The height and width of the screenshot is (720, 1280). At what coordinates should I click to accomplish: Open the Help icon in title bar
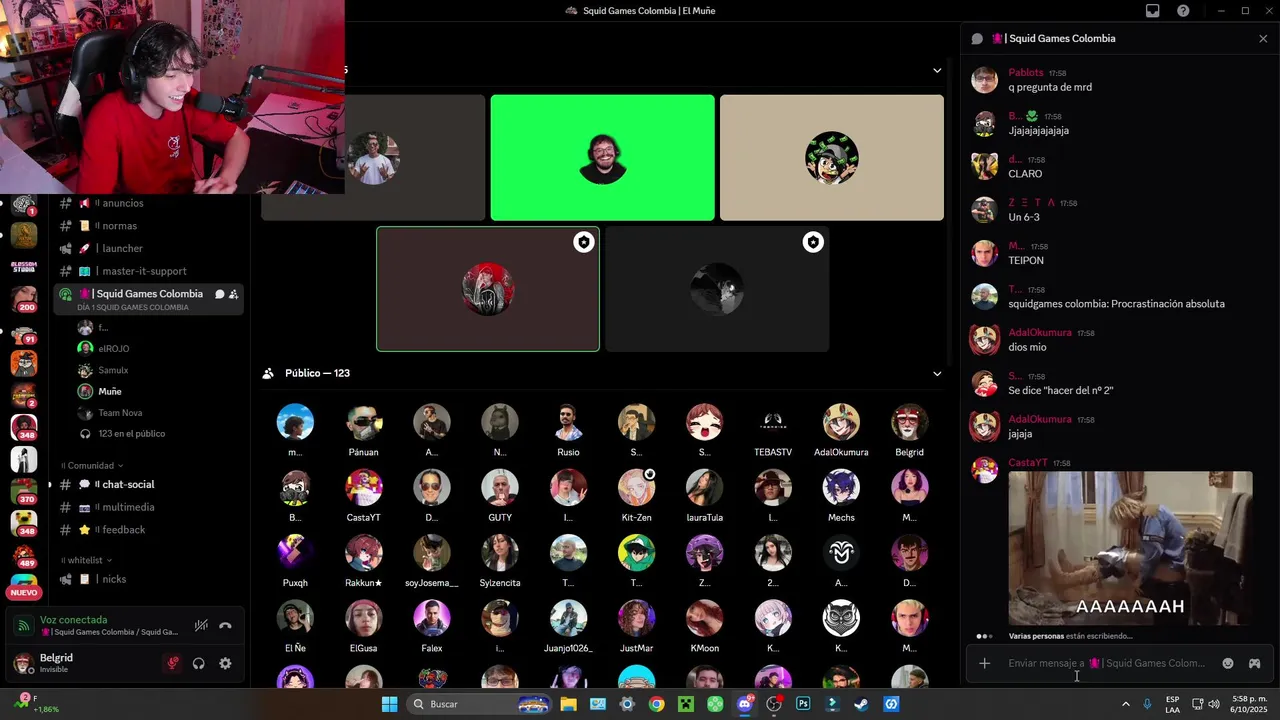click(x=1184, y=11)
